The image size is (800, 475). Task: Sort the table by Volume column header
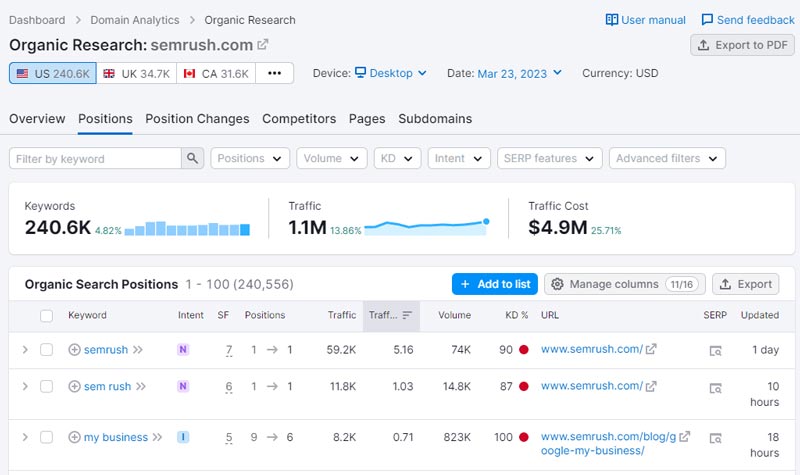tap(455, 315)
